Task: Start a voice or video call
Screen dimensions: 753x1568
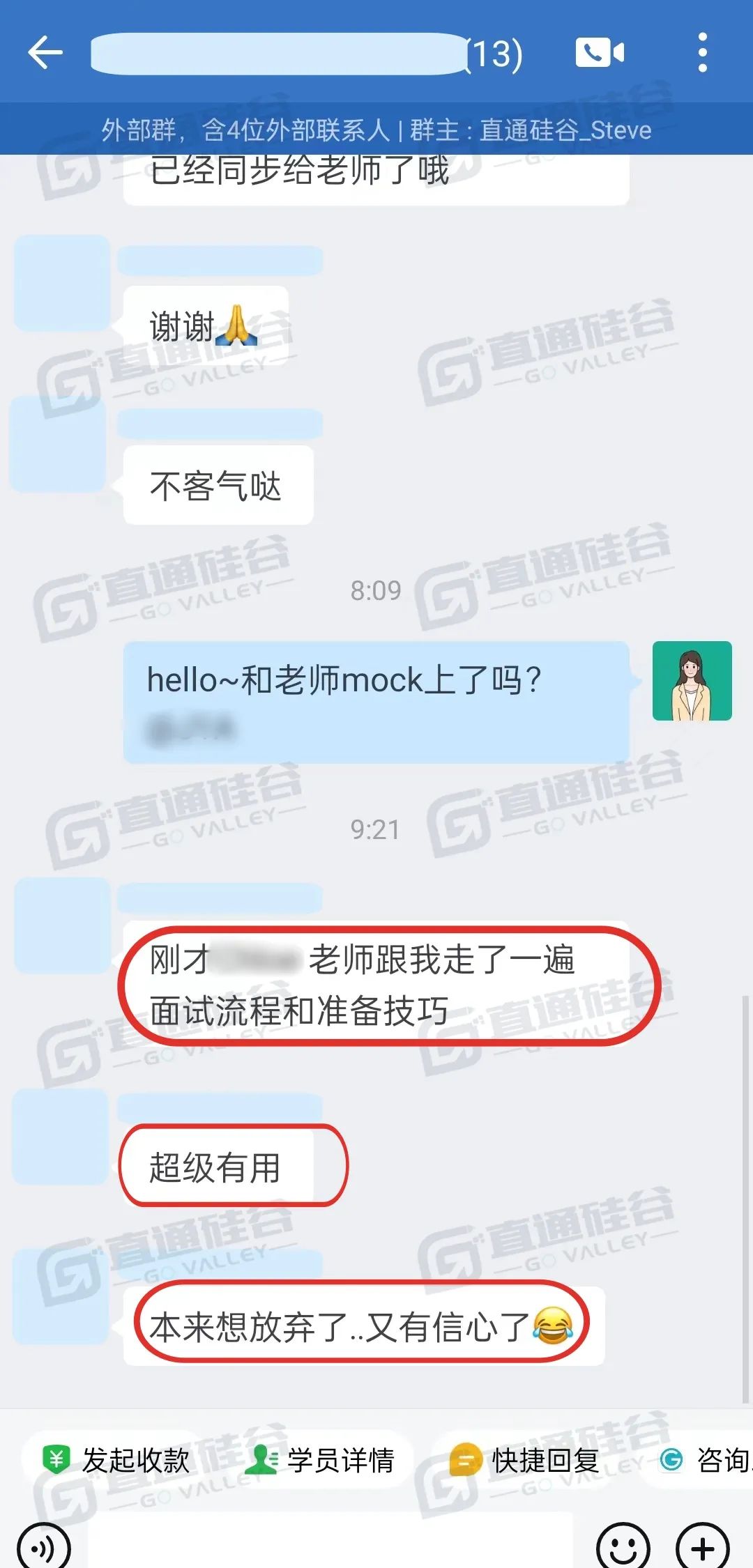Action: point(600,53)
